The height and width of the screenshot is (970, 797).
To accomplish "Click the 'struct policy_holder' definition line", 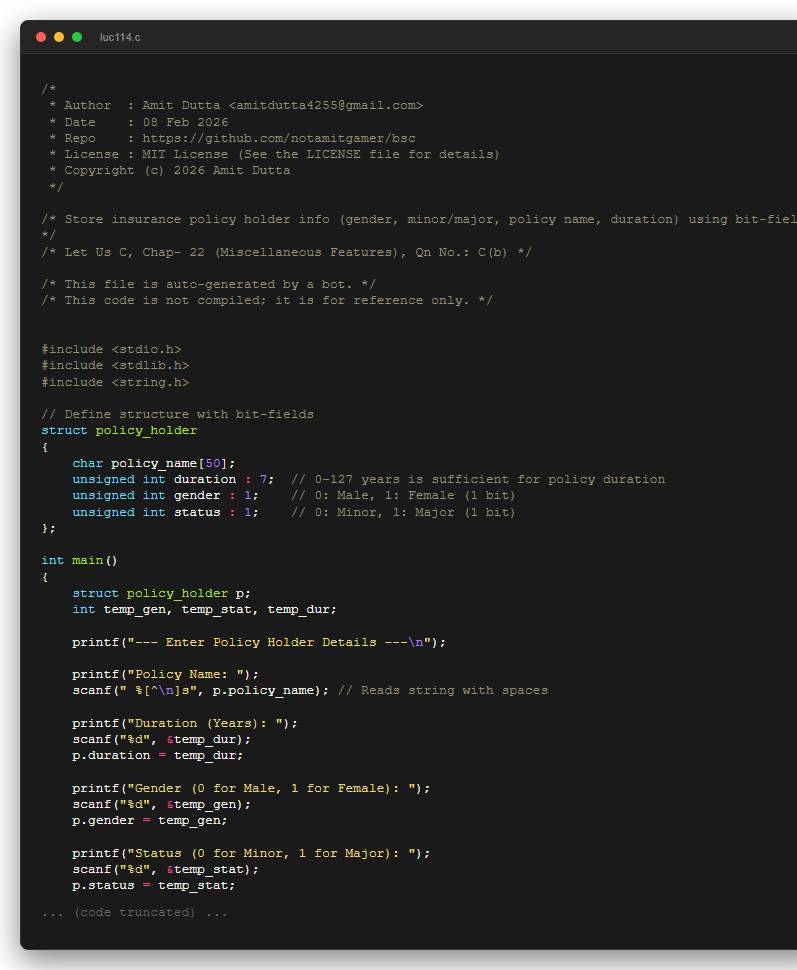I will tap(119, 430).
